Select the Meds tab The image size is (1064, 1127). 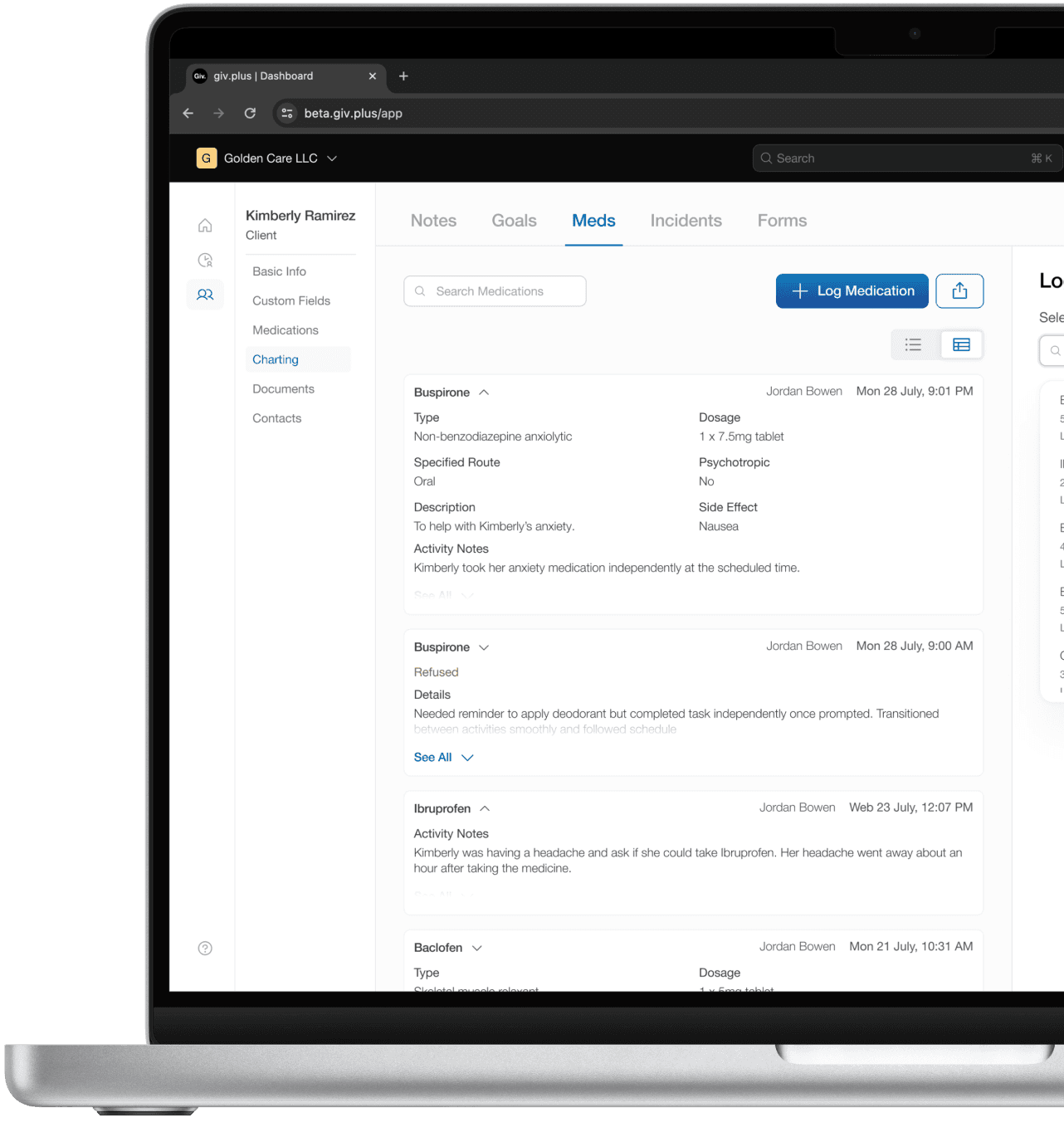click(593, 221)
